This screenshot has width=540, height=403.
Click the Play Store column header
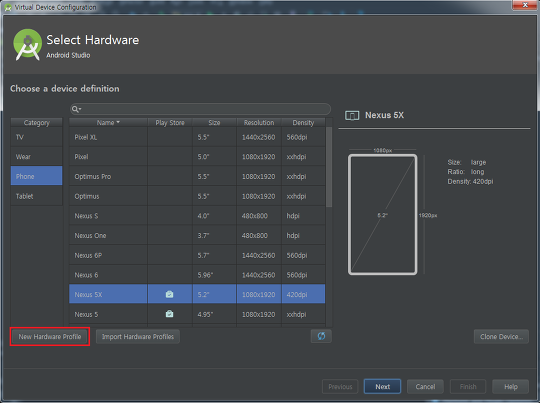(x=170, y=123)
